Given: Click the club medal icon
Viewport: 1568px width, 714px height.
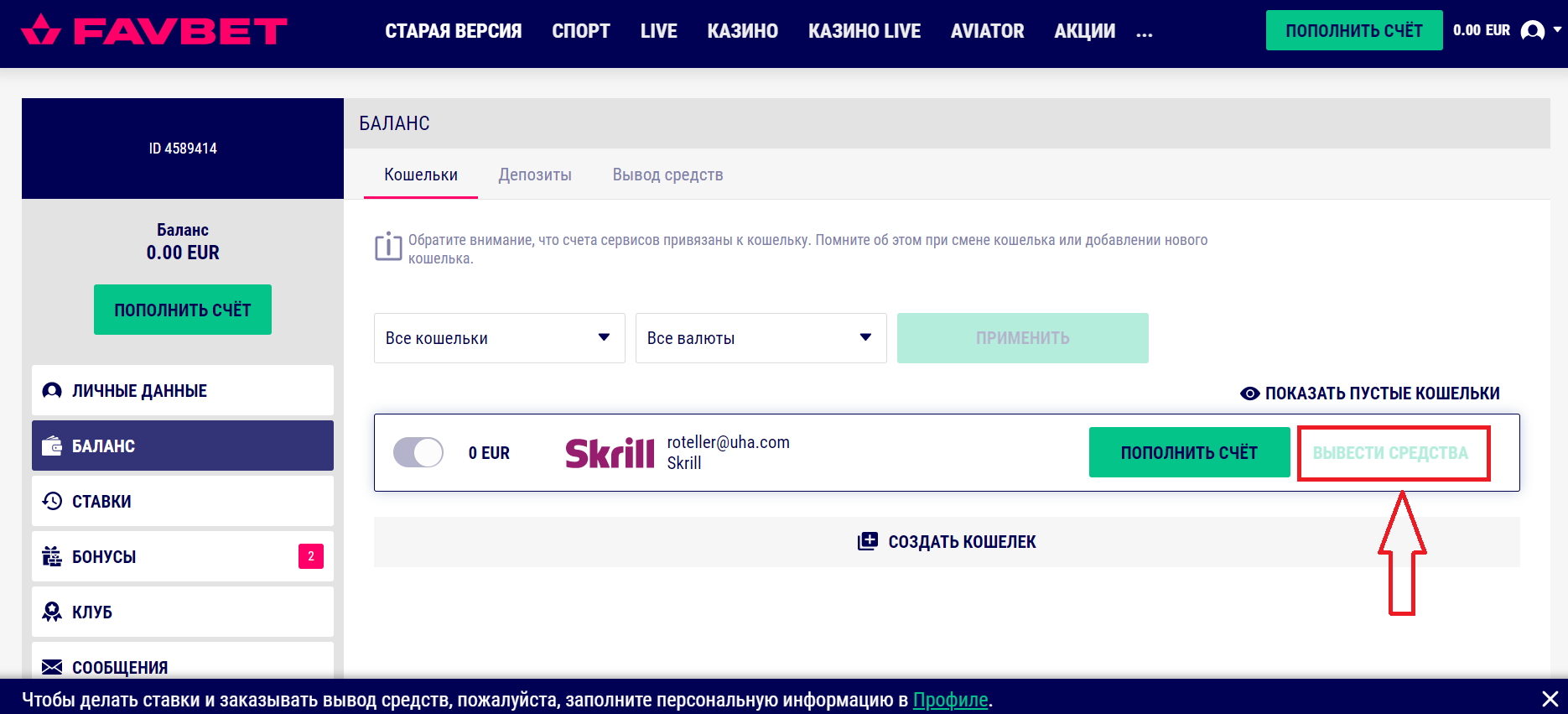Looking at the screenshot, I should point(52,612).
